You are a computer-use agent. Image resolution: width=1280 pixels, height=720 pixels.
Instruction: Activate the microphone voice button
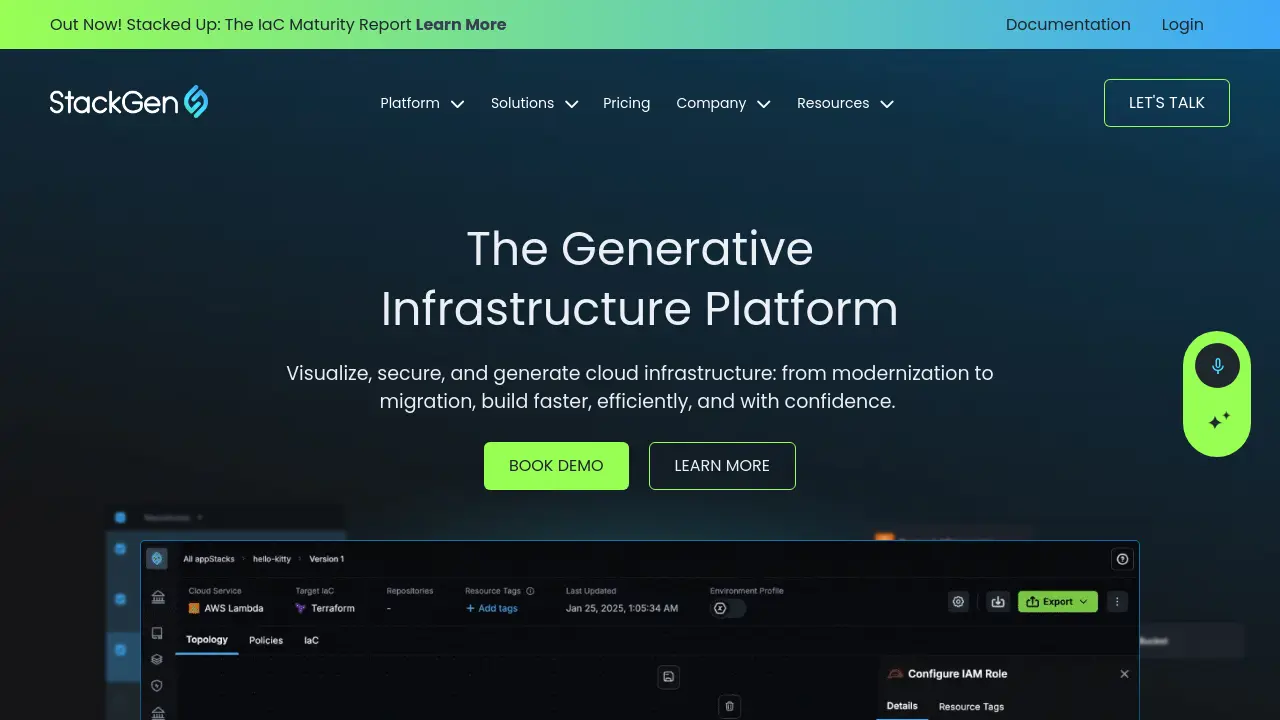1217,366
